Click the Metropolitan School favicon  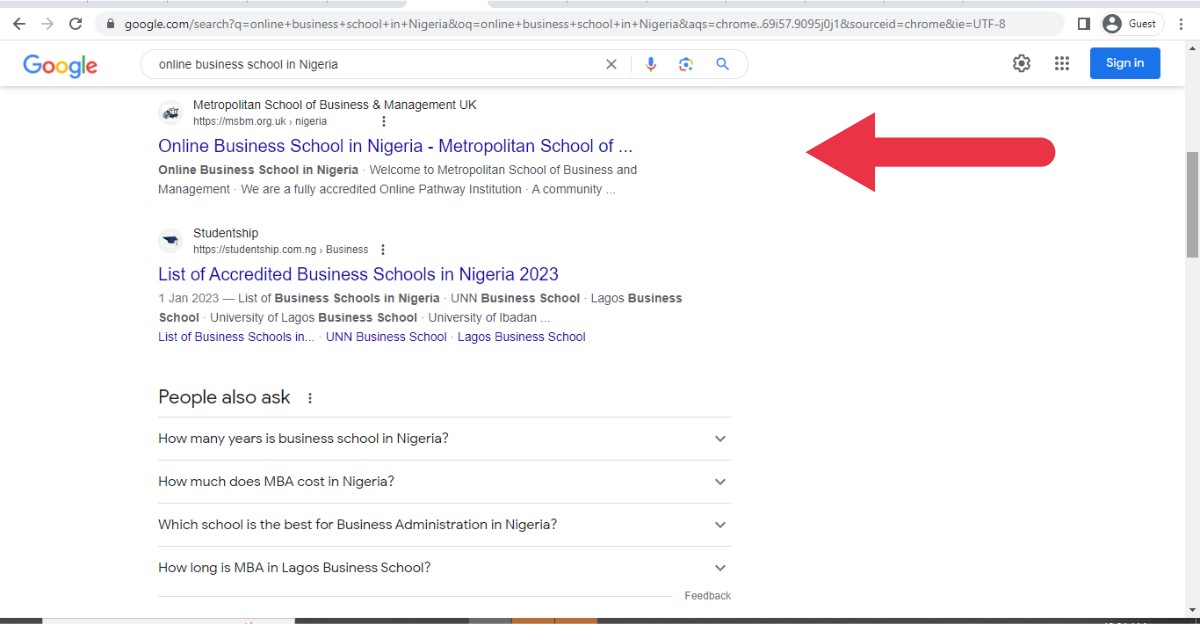pos(171,112)
